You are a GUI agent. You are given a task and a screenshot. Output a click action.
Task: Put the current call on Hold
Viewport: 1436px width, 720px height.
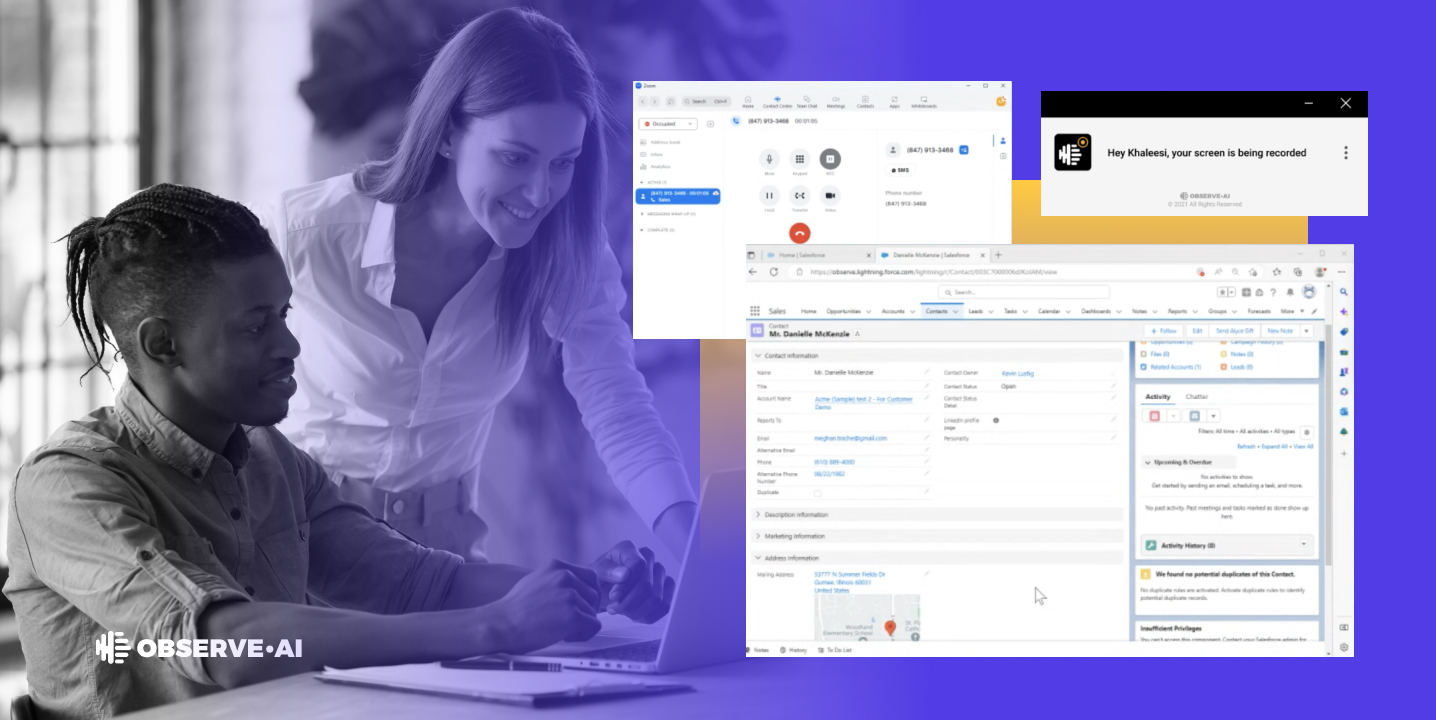click(x=769, y=196)
